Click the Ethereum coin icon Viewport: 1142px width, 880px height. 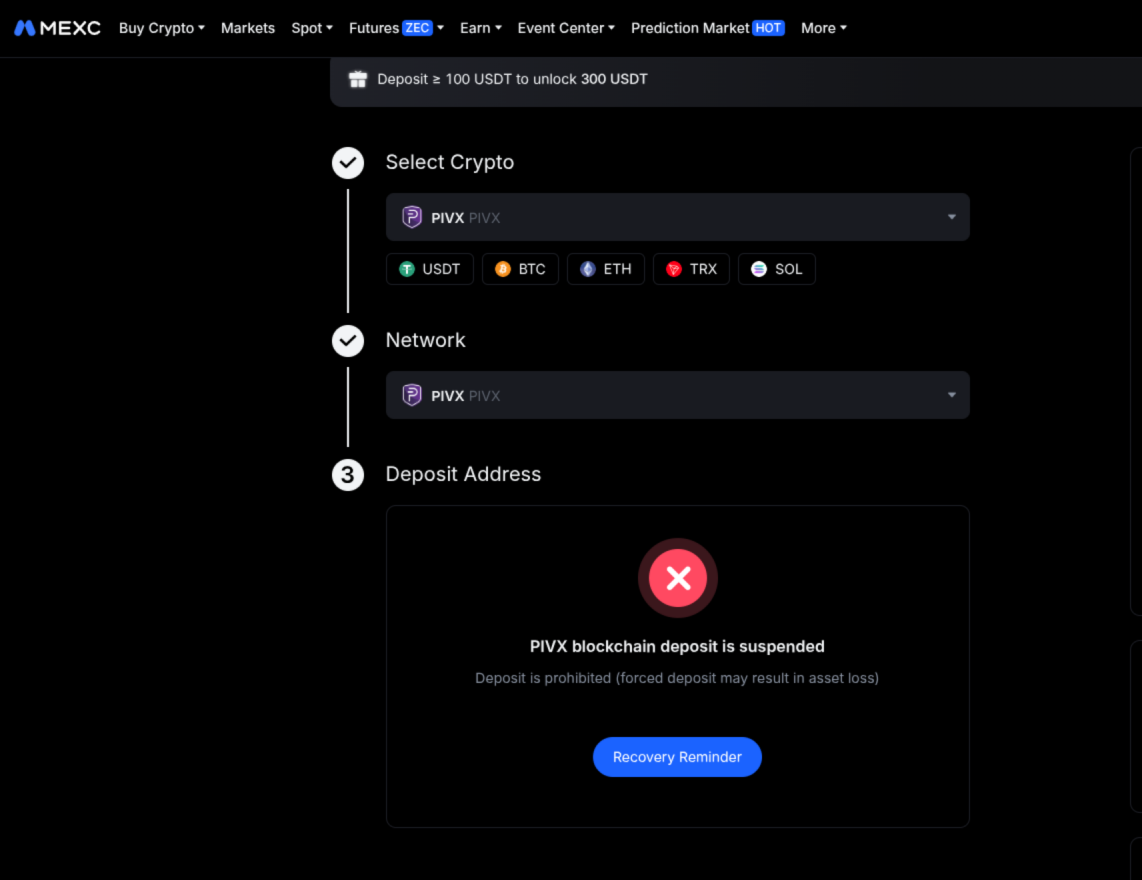pos(588,269)
